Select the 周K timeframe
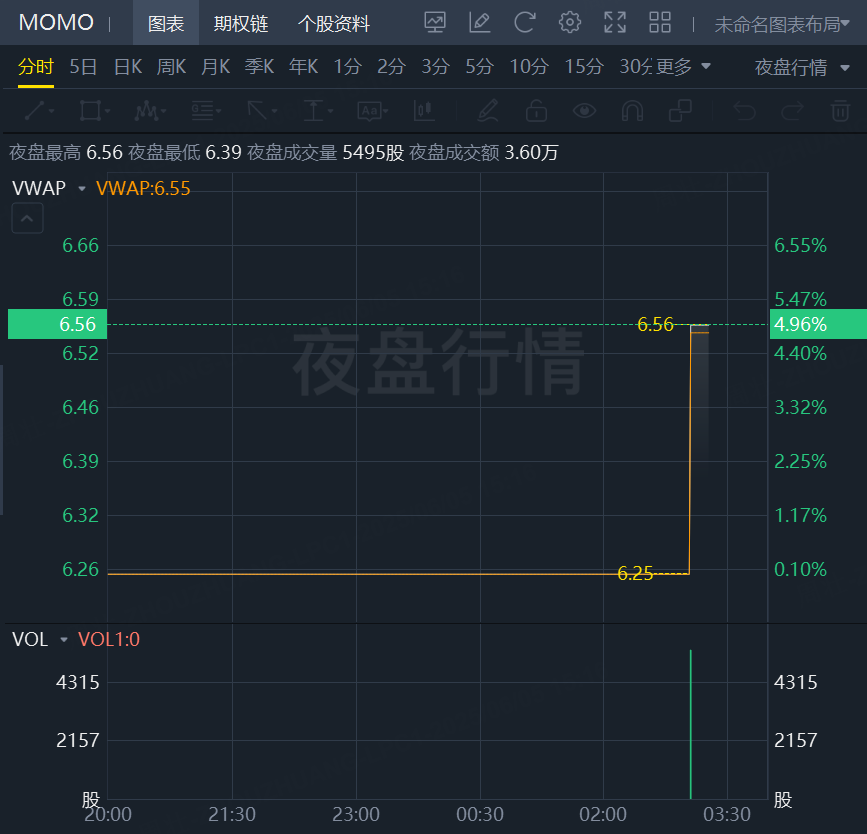Screen dimensions: 867x834 tap(171, 66)
